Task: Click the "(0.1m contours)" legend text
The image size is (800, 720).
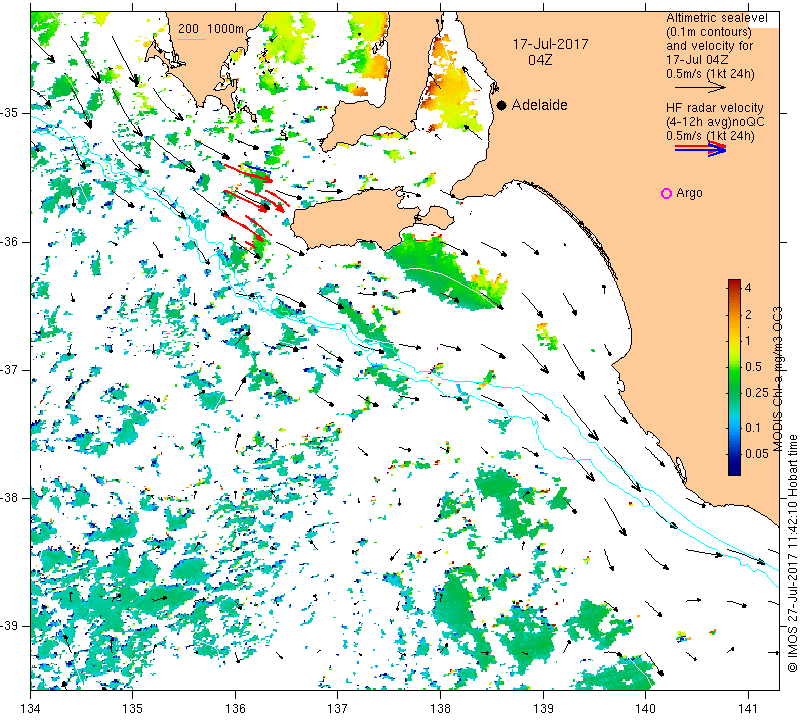Action: (x=709, y=32)
